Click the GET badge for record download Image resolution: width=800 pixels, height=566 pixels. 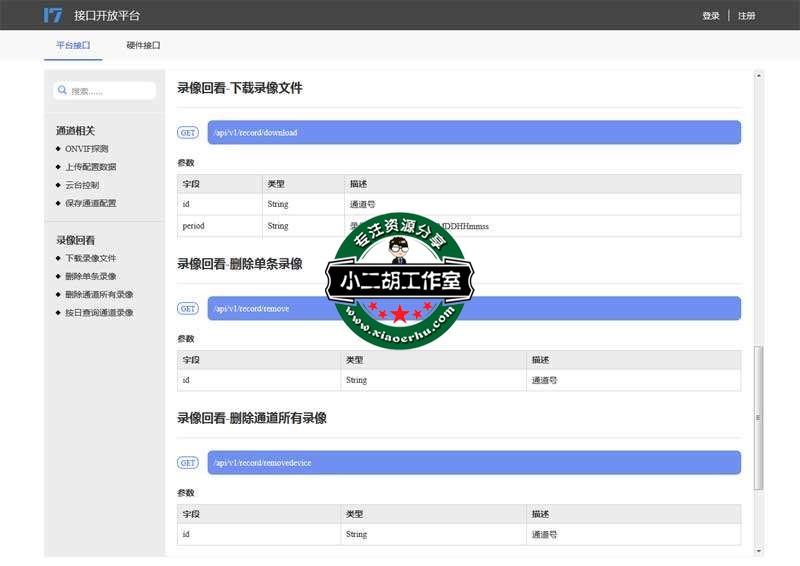coord(187,133)
